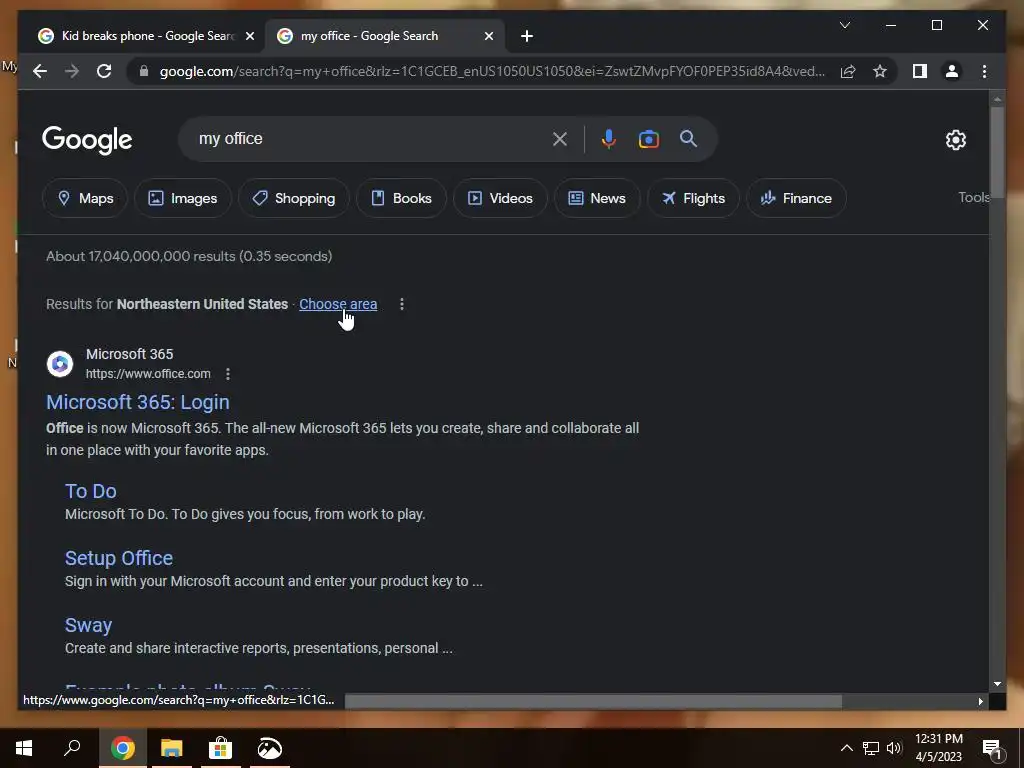Open File Explorer from taskbar

(171, 748)
